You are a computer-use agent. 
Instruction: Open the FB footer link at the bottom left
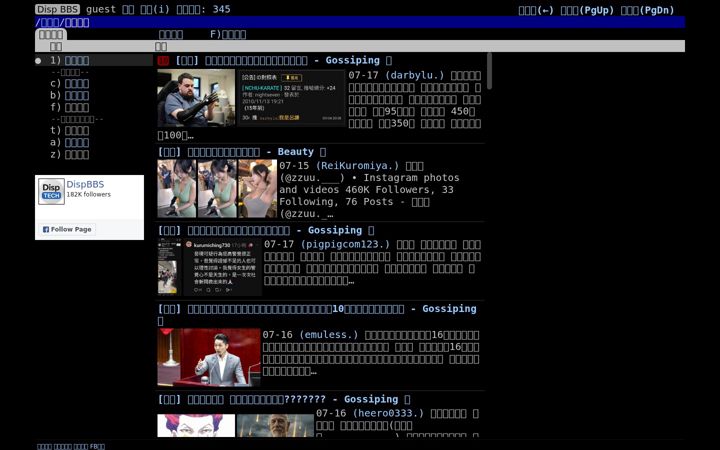pyautogui.click(x=97, y=446)
